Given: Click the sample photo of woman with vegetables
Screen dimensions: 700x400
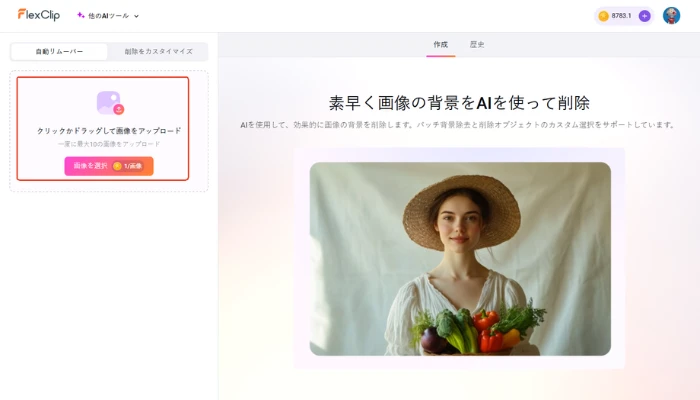Looking at the screenshot, I should (460, 259).
